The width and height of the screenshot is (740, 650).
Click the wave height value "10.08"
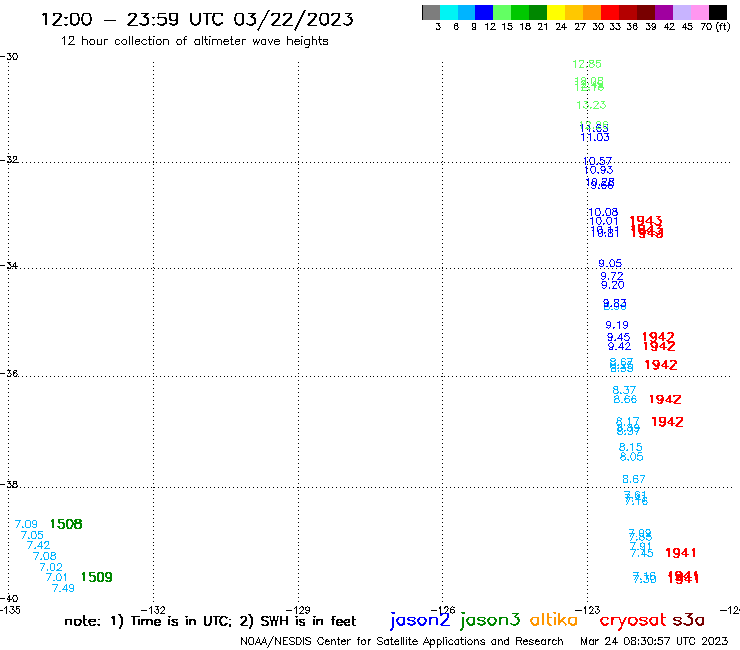click(603, 212)
